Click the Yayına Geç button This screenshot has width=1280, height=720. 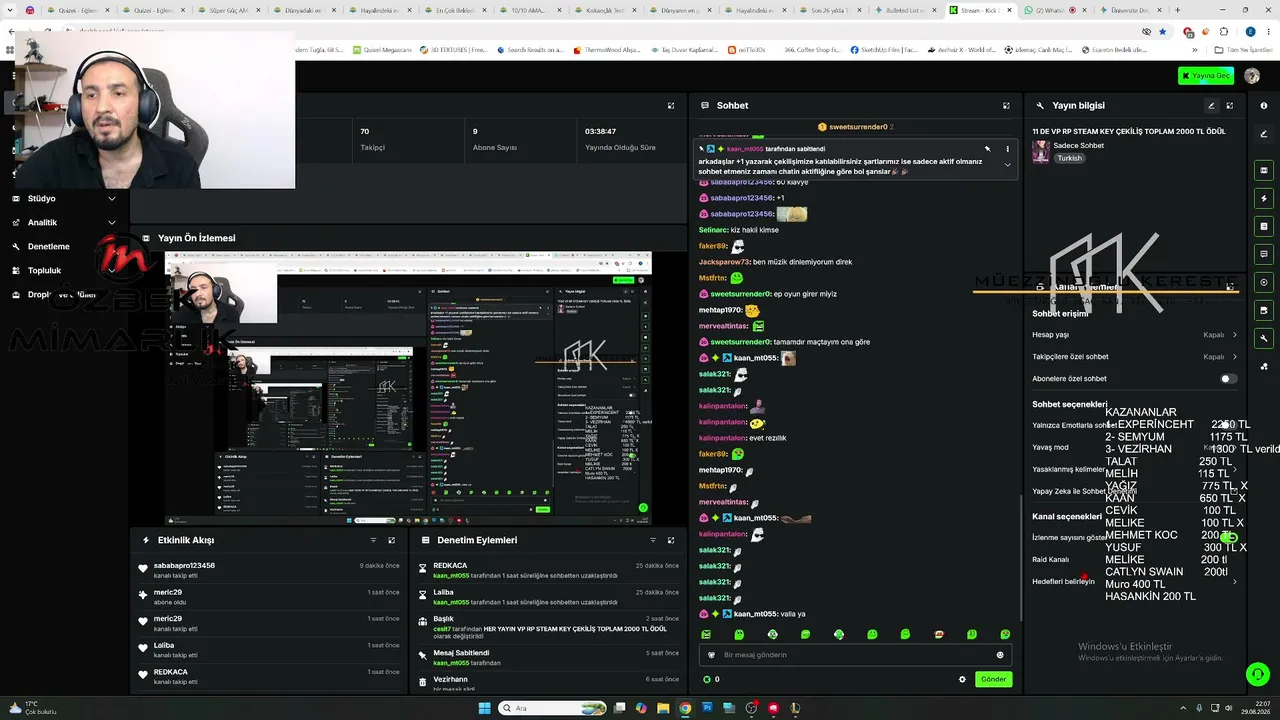pos(1205,76)
